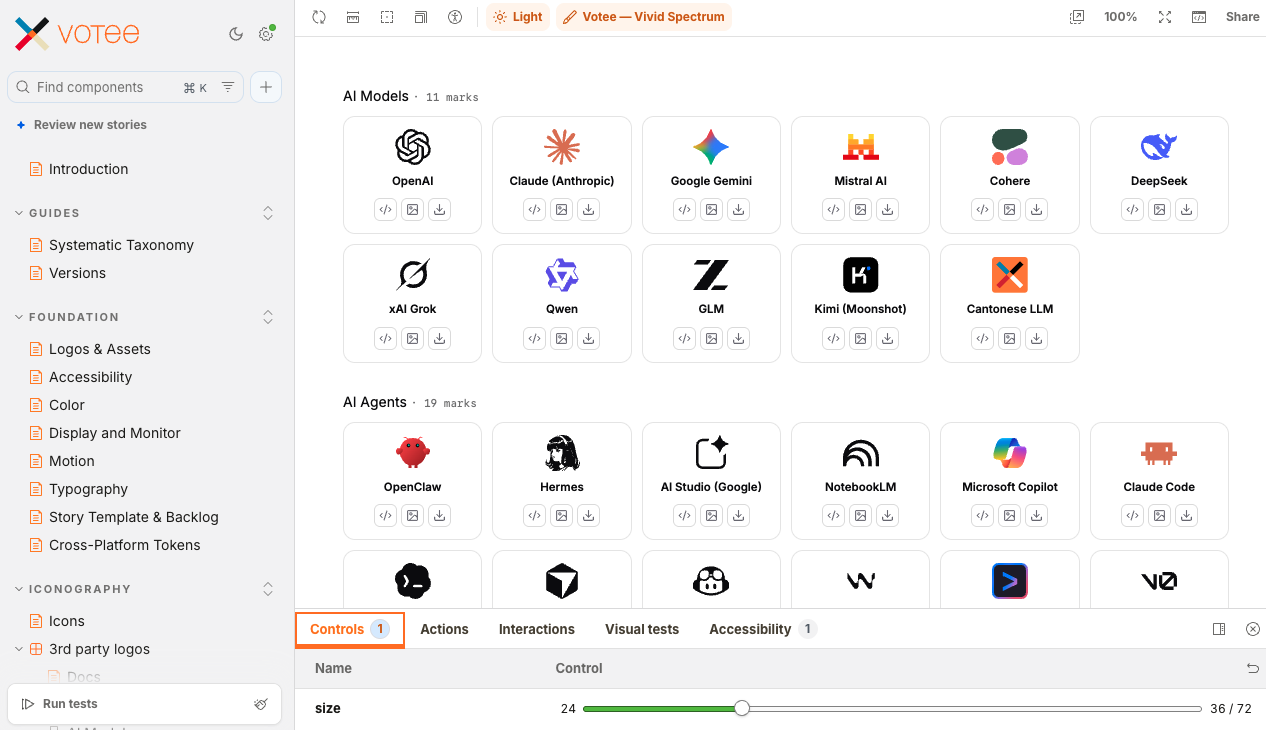Download the Google Gemini logo
1266x730 pixels.
pos(738,210)
